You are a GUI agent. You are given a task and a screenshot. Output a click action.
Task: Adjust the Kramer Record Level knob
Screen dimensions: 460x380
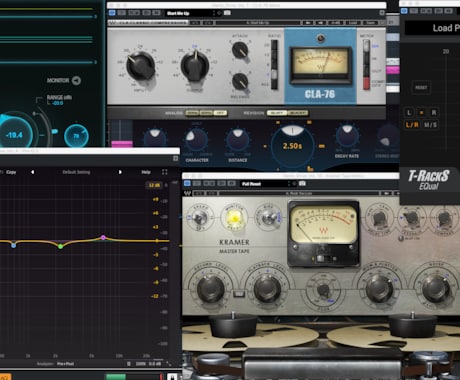tap(211, 289)
